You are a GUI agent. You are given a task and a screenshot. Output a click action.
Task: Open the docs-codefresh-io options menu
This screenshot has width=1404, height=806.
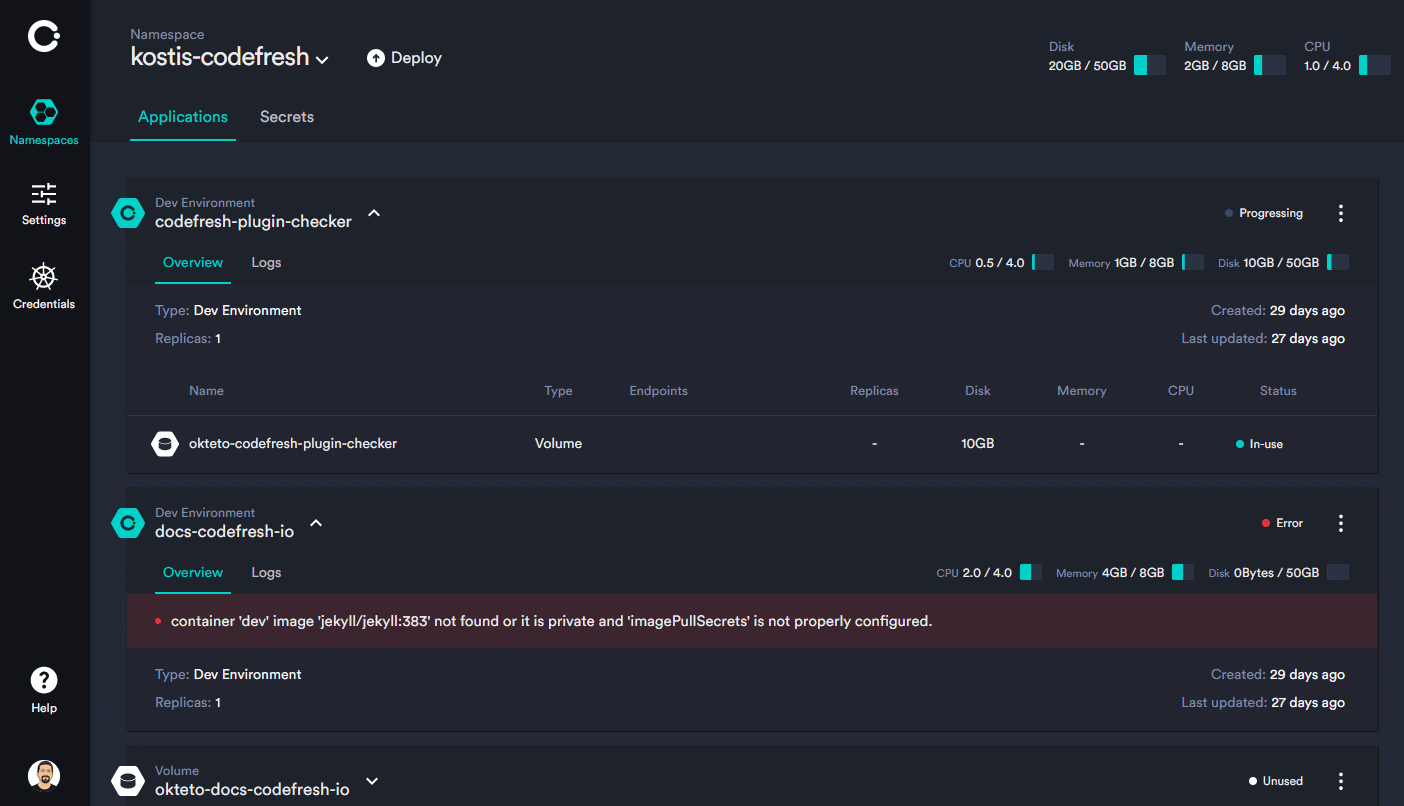(1341, 523)
